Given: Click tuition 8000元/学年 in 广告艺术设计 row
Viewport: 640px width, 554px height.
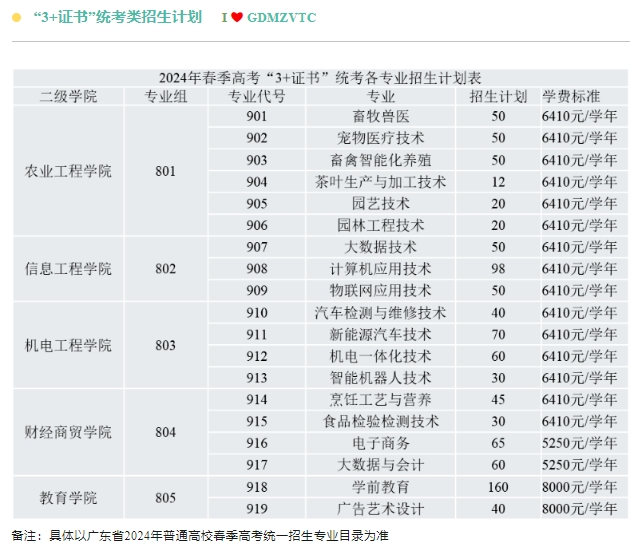Looking at the screenshot, I should click(x=579, y=509).
